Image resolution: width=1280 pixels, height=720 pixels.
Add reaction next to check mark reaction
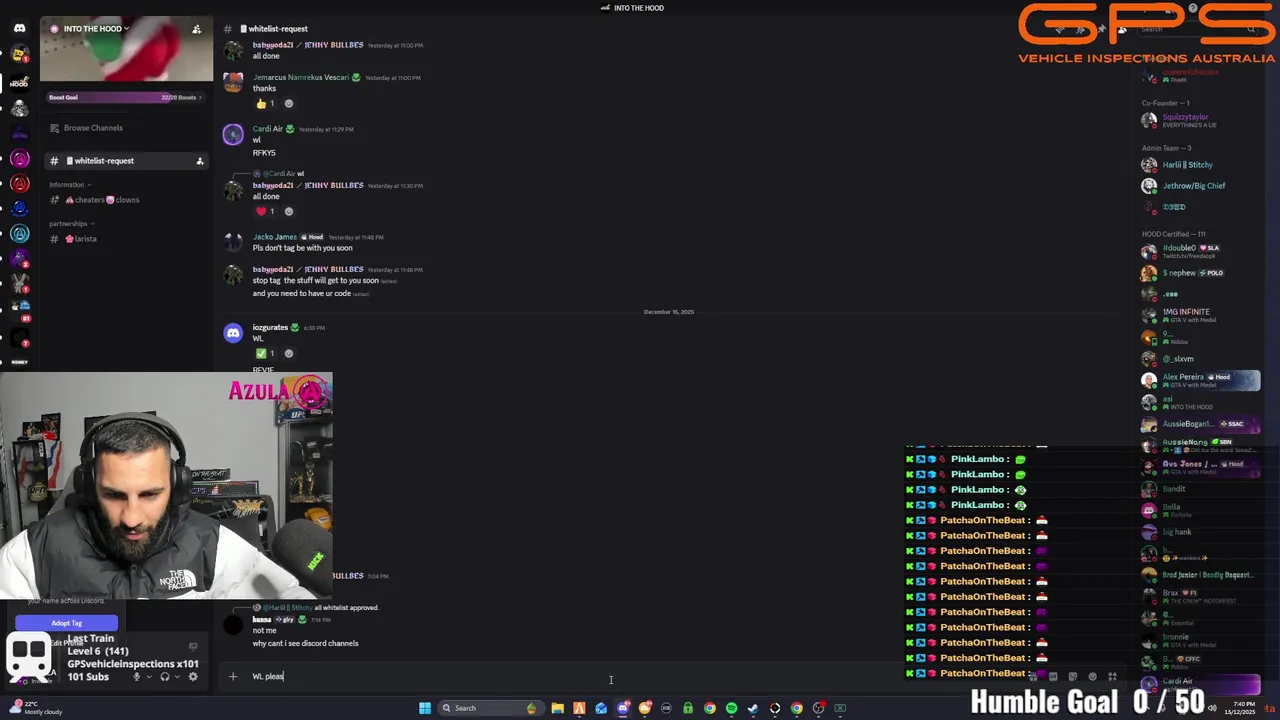(289, 354)
